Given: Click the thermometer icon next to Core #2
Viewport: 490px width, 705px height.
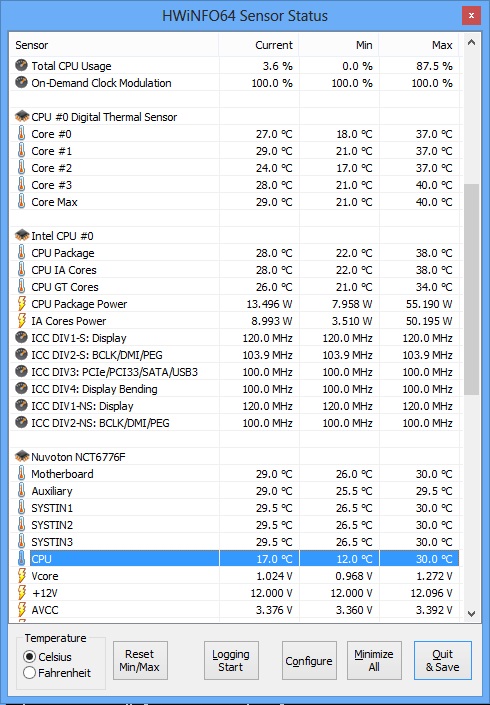Looking at the screenshot, I should click(x=21, y=168).
